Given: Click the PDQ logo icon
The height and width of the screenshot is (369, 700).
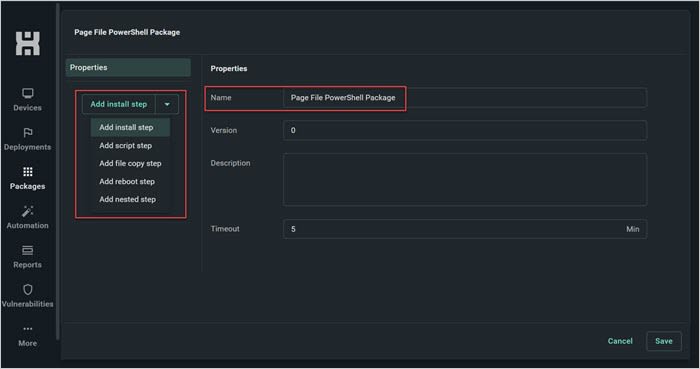Looking at the screenshot, I should click(x=28, y=43).
